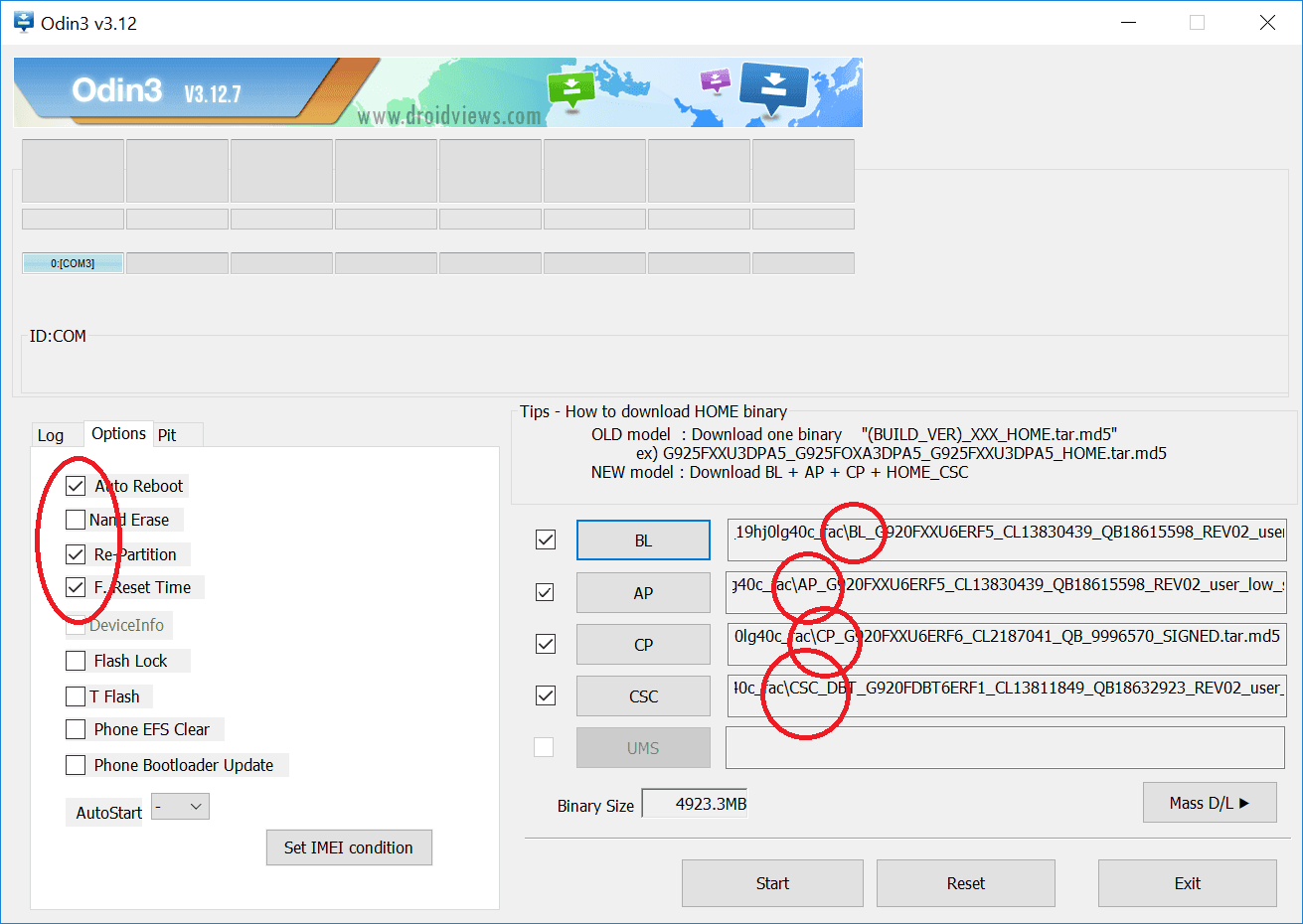Screen dimensions: 1303x924
Task: Enable the Flash Lock checkbox
Action: [x=76, y=661]
